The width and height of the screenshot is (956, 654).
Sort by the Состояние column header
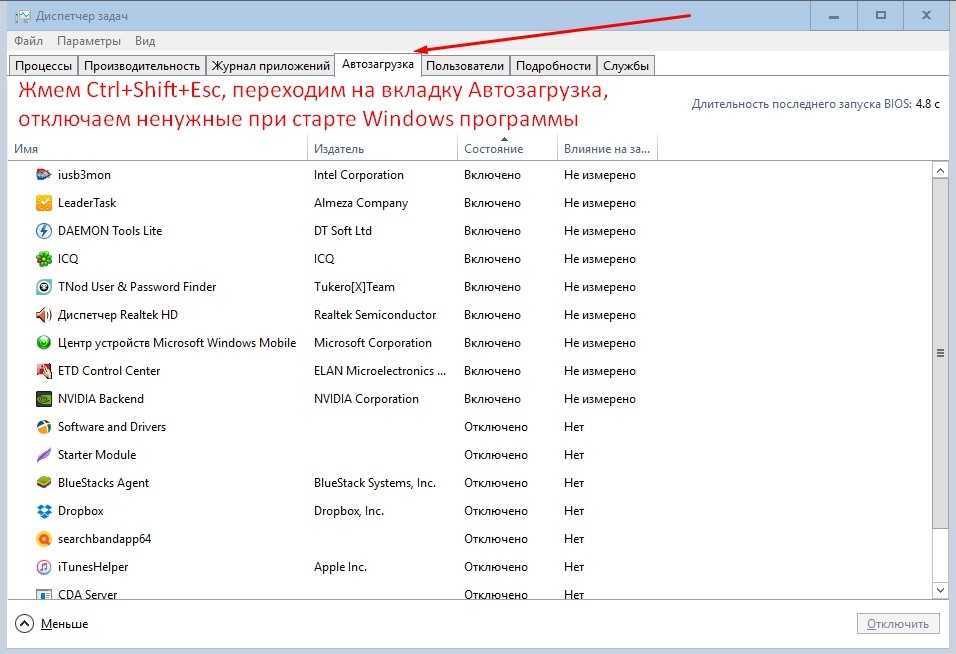coord(507,149)
